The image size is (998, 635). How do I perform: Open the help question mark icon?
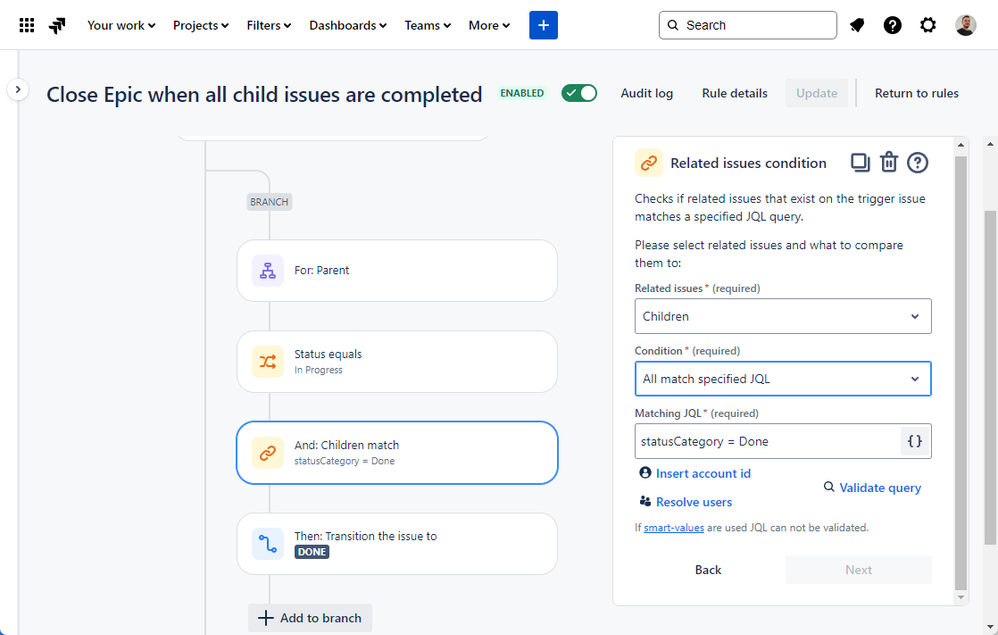point(892,25)
